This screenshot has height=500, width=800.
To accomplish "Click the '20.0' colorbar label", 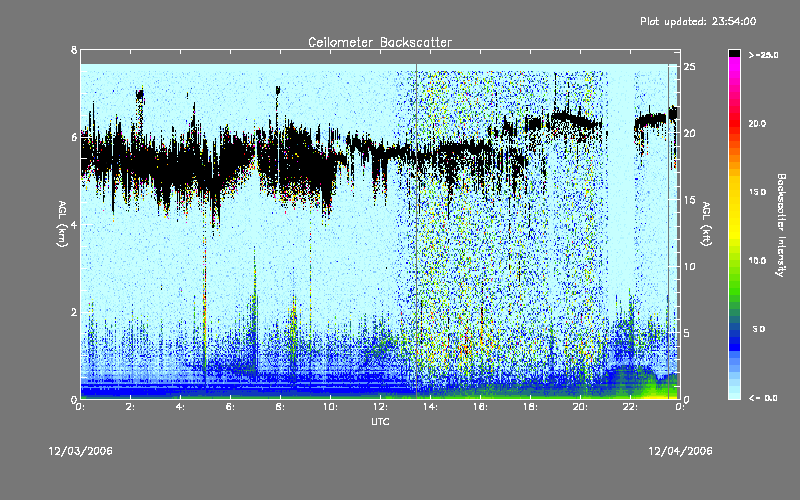I will tap(757, 123).
